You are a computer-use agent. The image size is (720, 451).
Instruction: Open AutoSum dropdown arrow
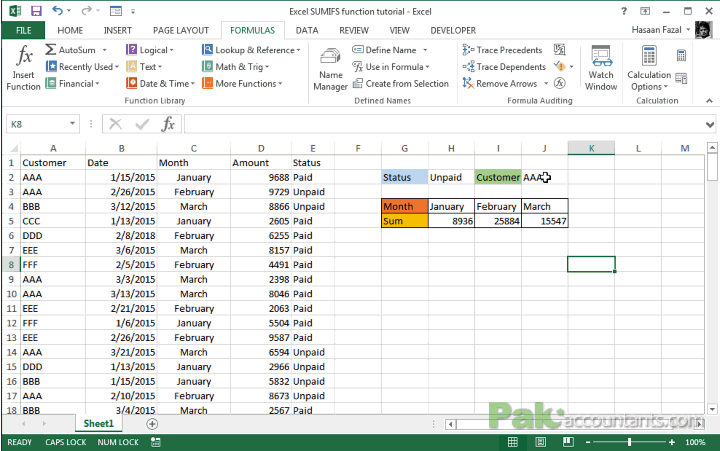pos(105,50)
